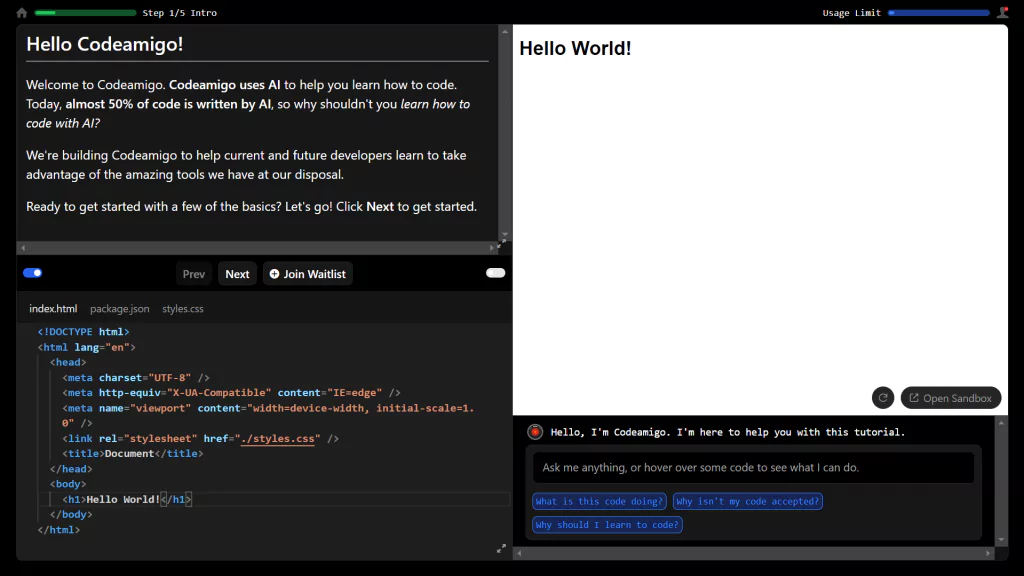1024x576 pixels.
Task: Ask 'What is this code doing?'
Action: (x=599, y=502)
